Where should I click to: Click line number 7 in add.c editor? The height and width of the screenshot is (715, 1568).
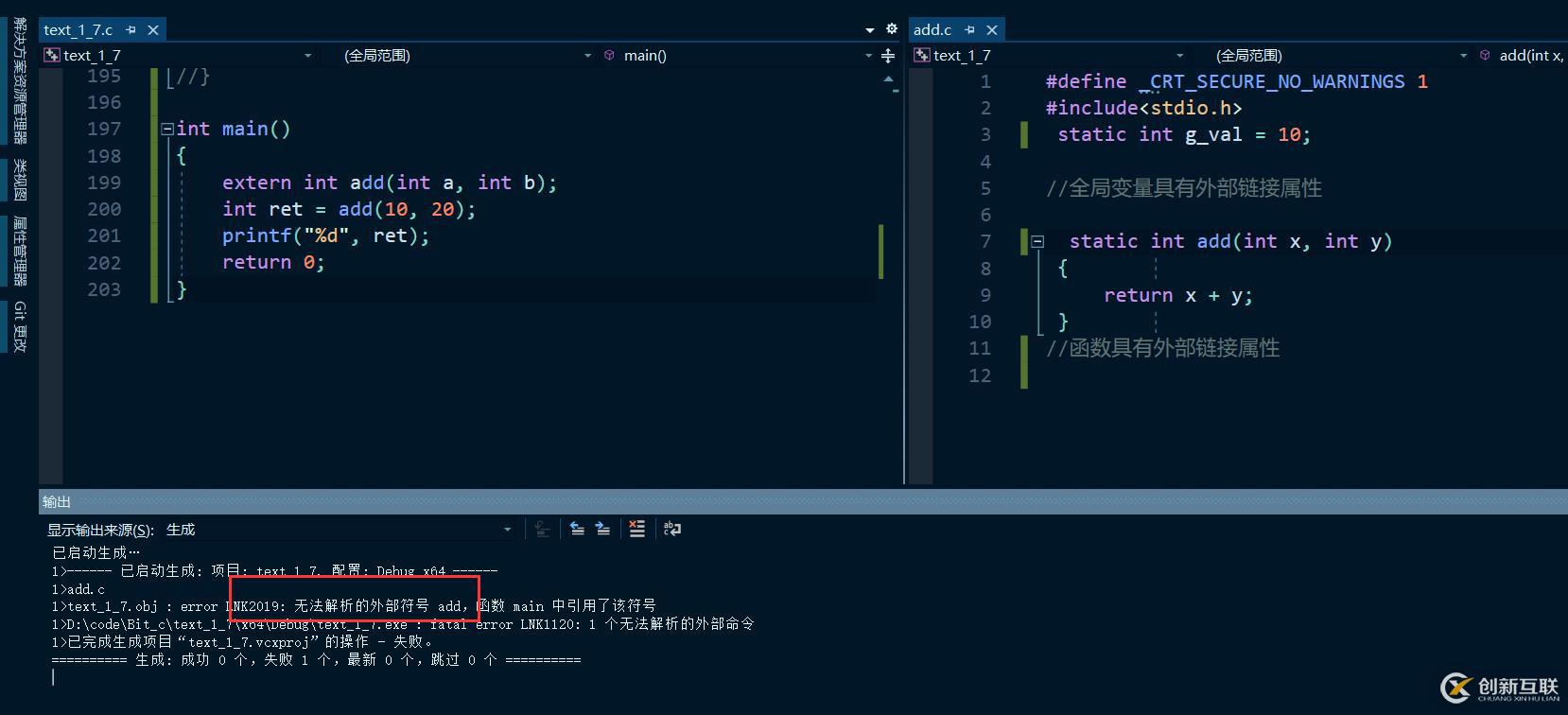985,241
